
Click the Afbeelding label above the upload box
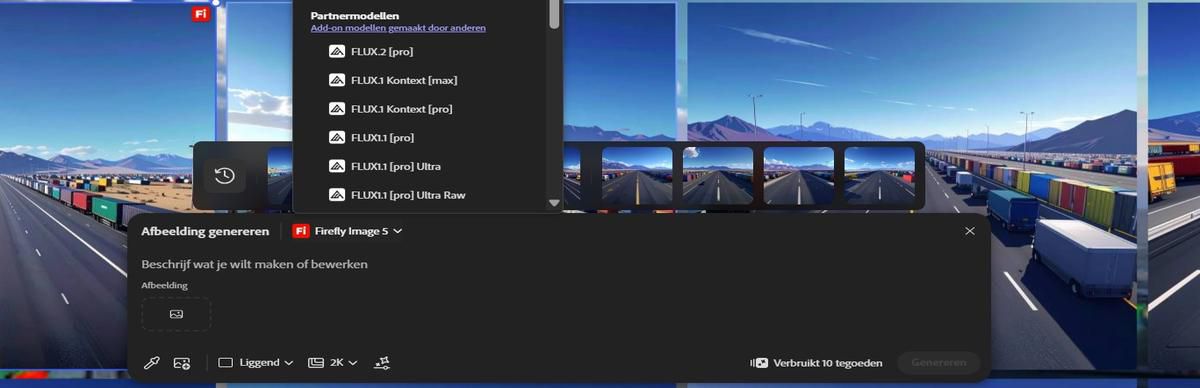pos(164,285)
